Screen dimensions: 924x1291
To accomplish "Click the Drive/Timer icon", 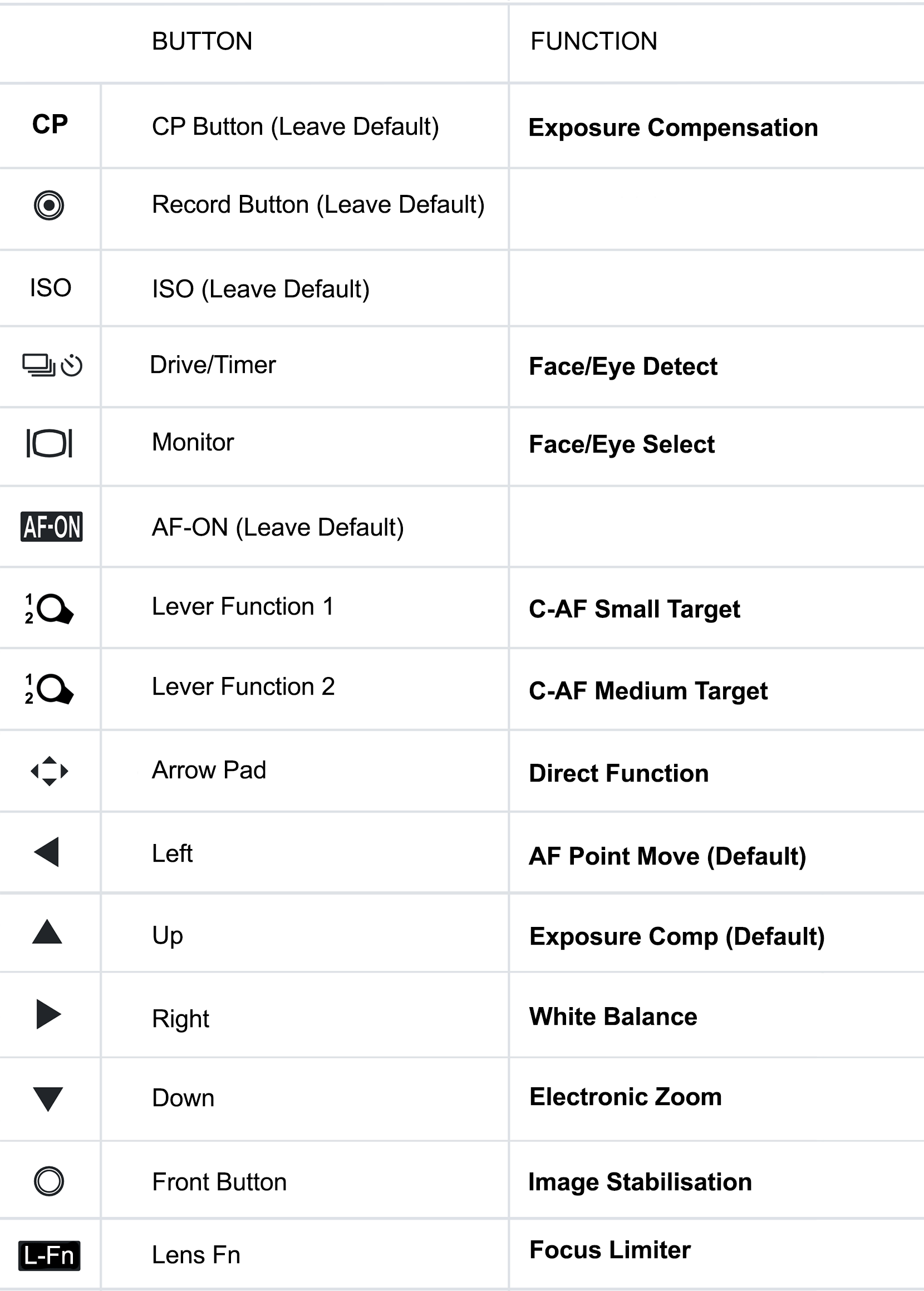I will point(52,365).
